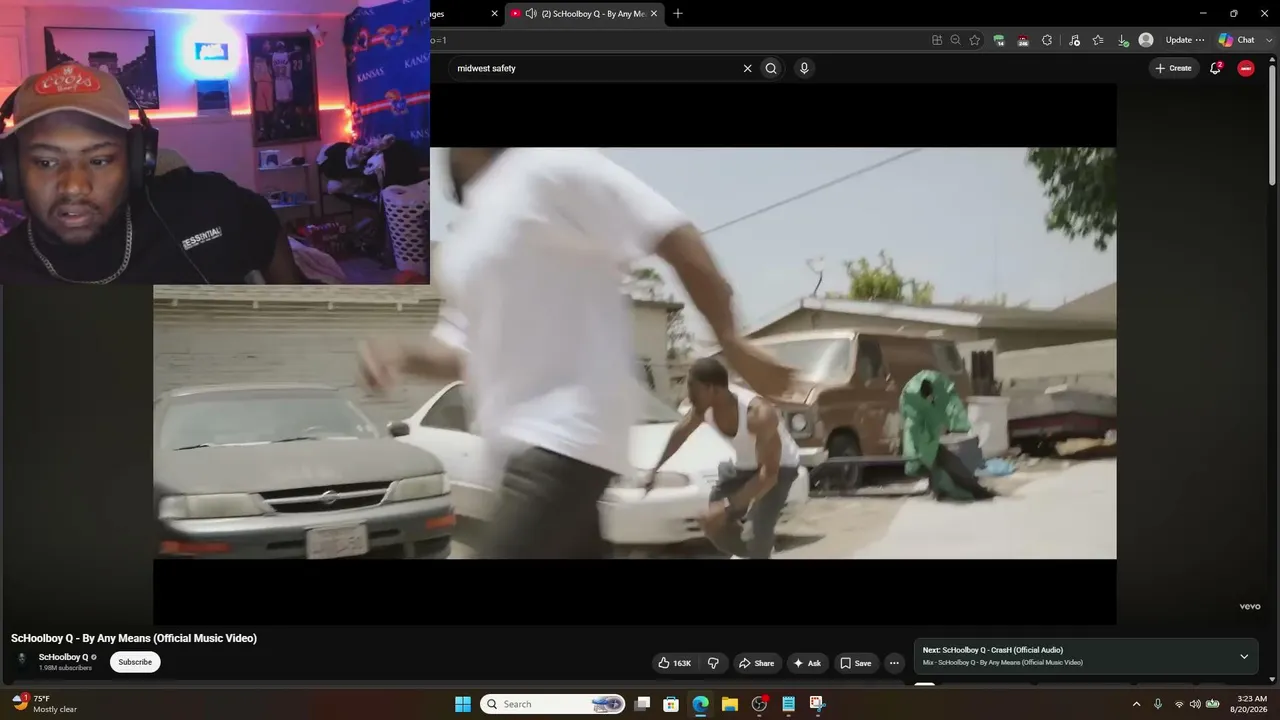
Task: Open YouTube notifications bell
Action: (1216, 68)
